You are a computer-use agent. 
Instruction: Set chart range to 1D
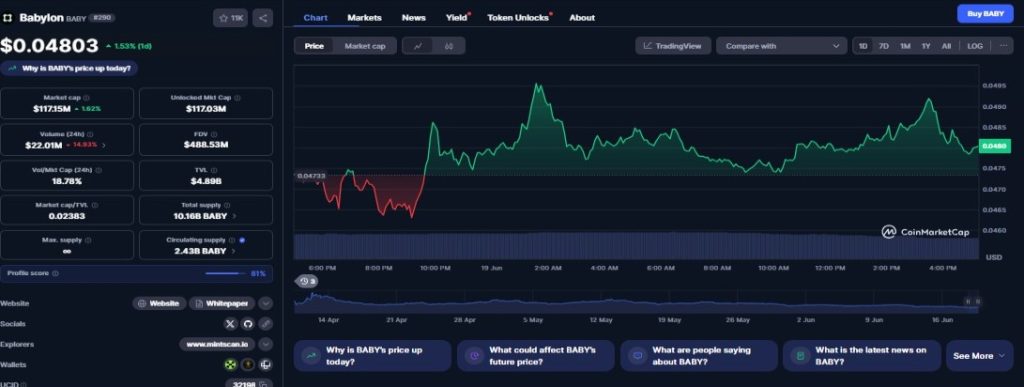tap(863, 46)
